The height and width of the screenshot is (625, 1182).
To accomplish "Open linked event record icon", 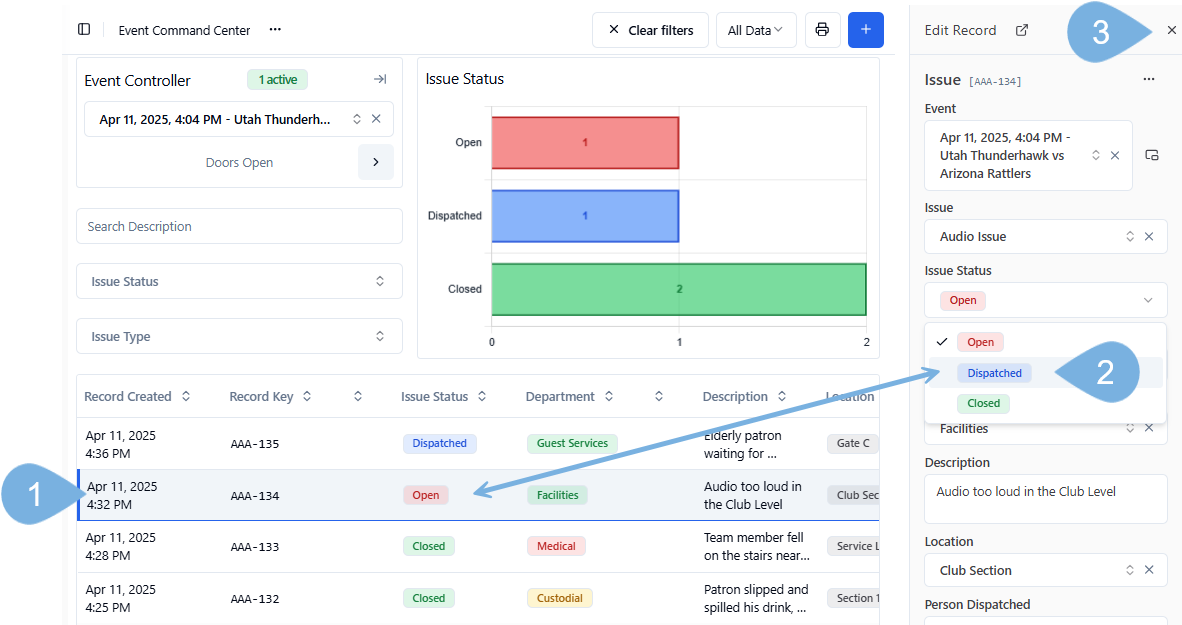I will coord(1152,155).
